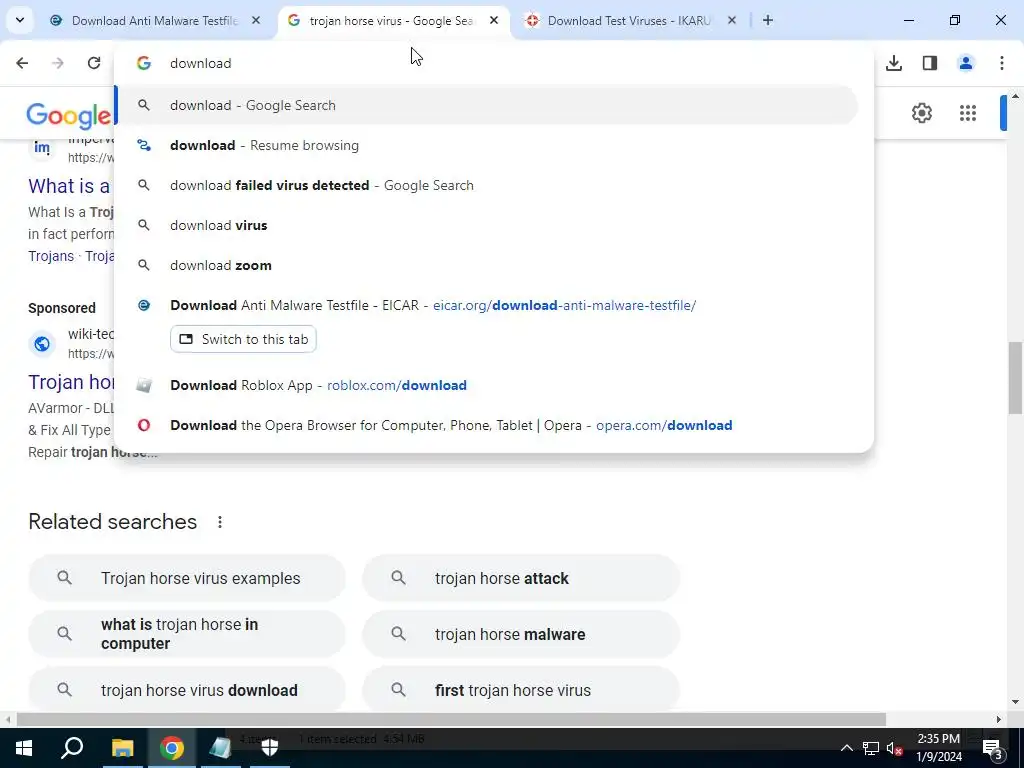Close the Download Test Viruses IKARUS tab
Viewport: 1024px width, 768px height.
(732, 20)
